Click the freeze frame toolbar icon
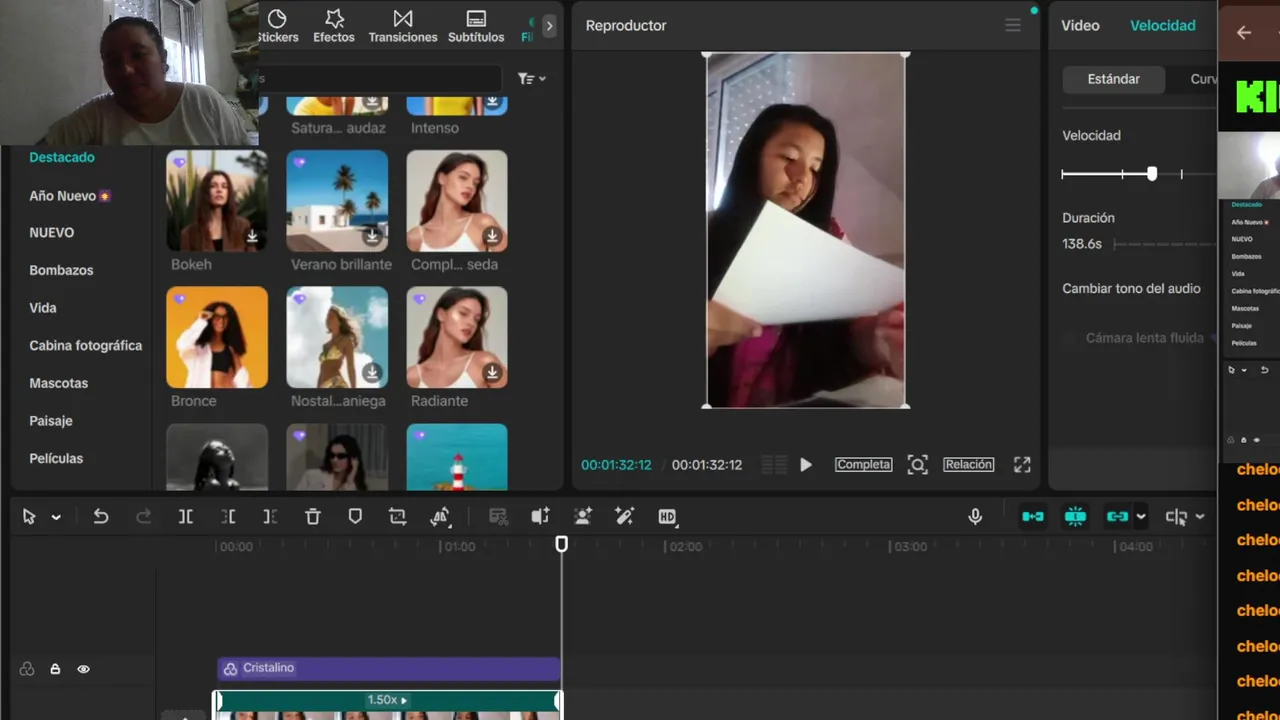Viewport: 1280px width, 720px height. pos(498,517)
